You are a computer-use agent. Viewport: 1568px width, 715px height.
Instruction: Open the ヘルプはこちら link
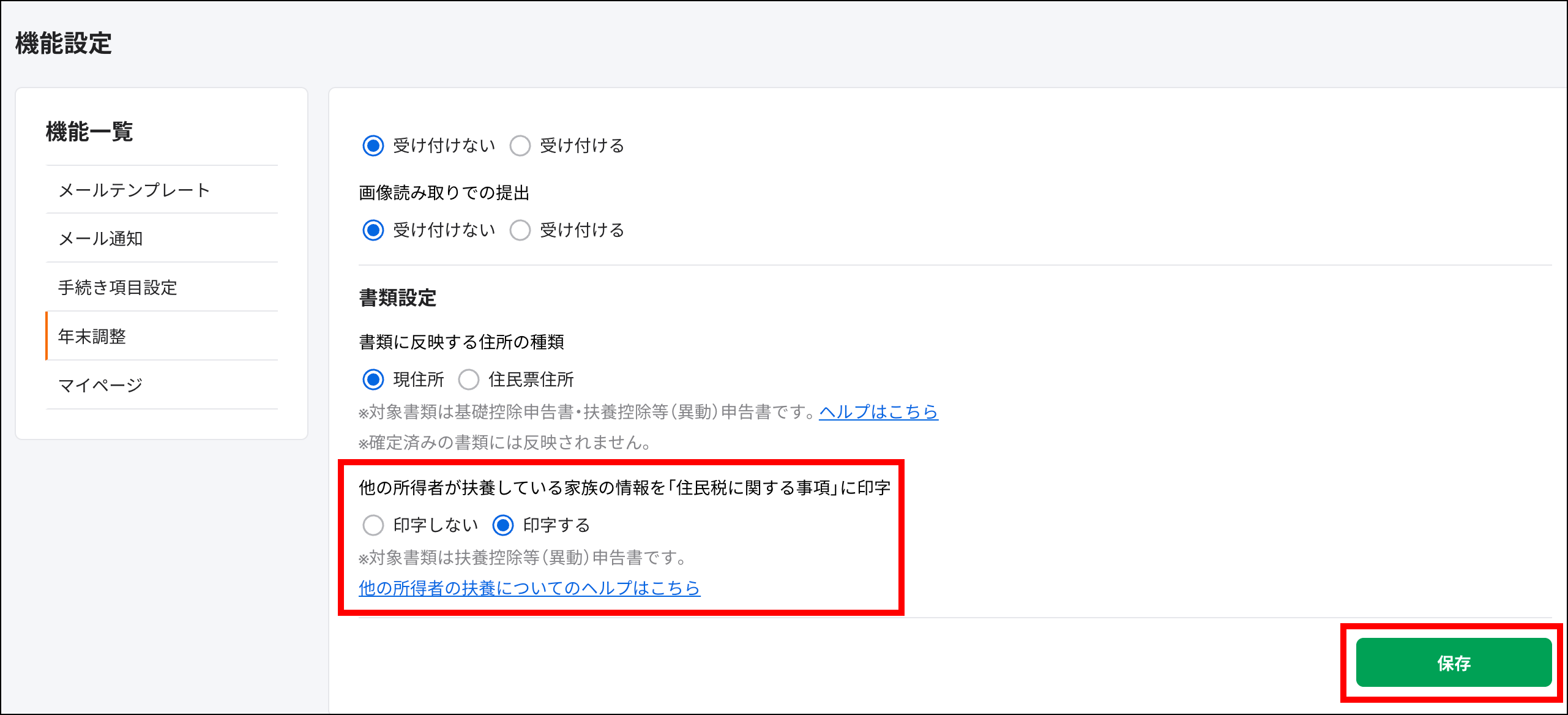[878, 412]
